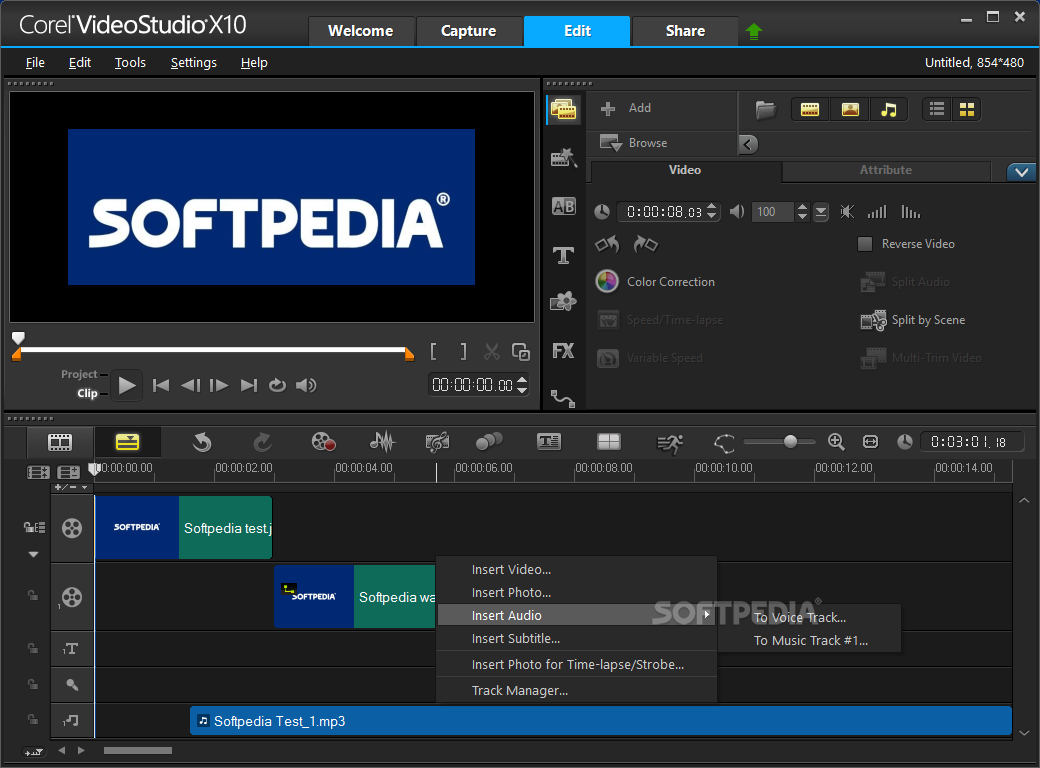The image size is (1040, 768).
Task: Switch to Storyboard View
Action: 60,442
